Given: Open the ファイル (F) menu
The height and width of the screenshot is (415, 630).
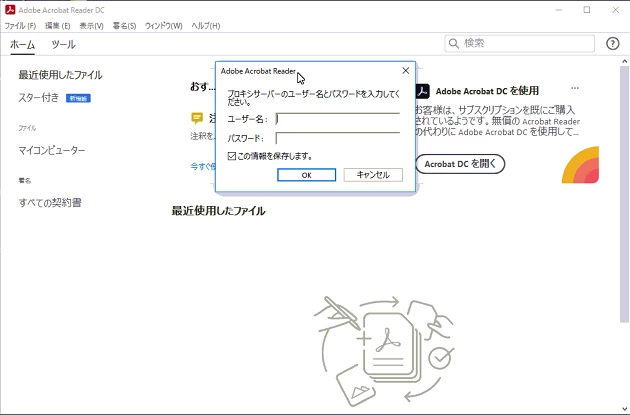Looking at the screenshot, I should tap(20, 26).
